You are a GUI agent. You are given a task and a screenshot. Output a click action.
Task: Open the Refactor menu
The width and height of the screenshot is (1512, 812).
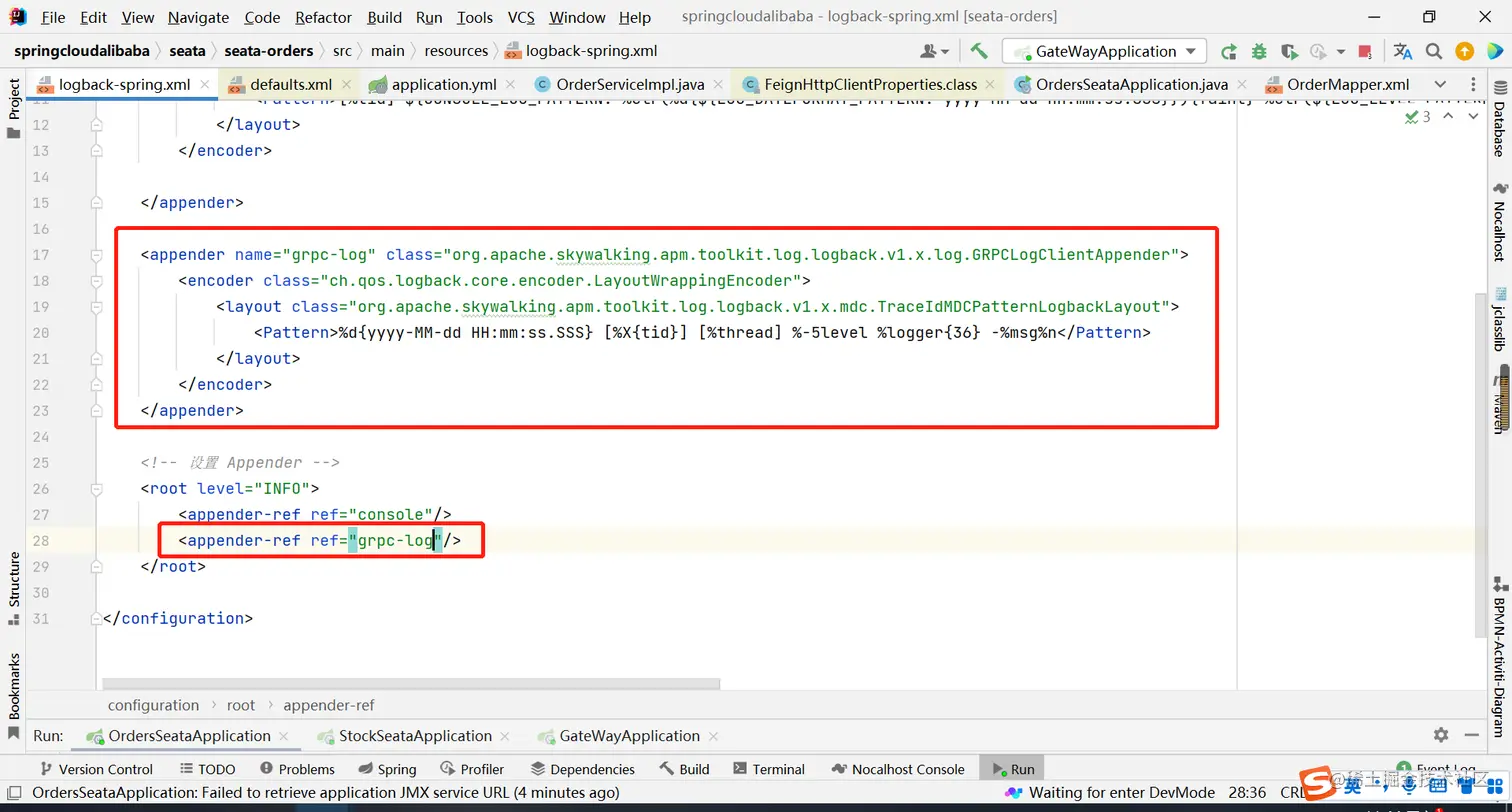pyautogui.click(x=324, y=17)
